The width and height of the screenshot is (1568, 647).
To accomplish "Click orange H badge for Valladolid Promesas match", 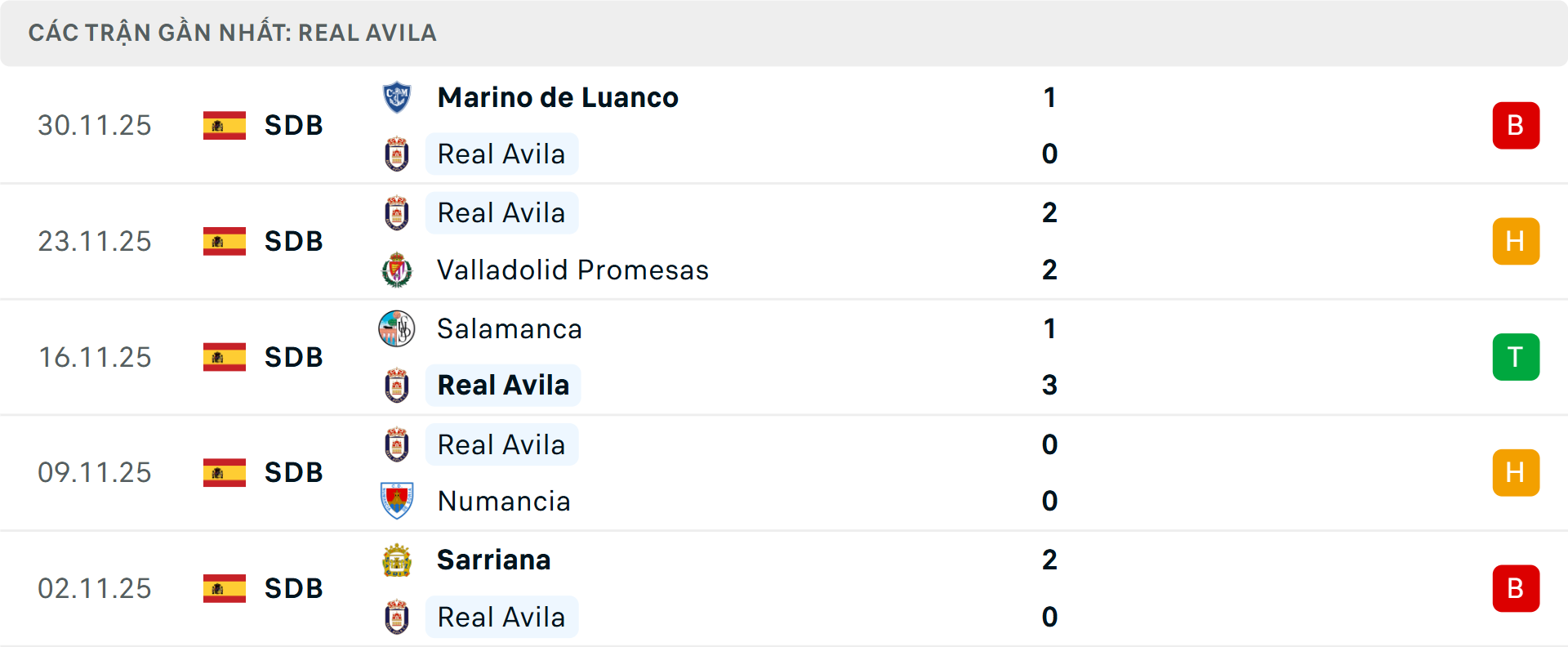I will tap(1516, 241).
